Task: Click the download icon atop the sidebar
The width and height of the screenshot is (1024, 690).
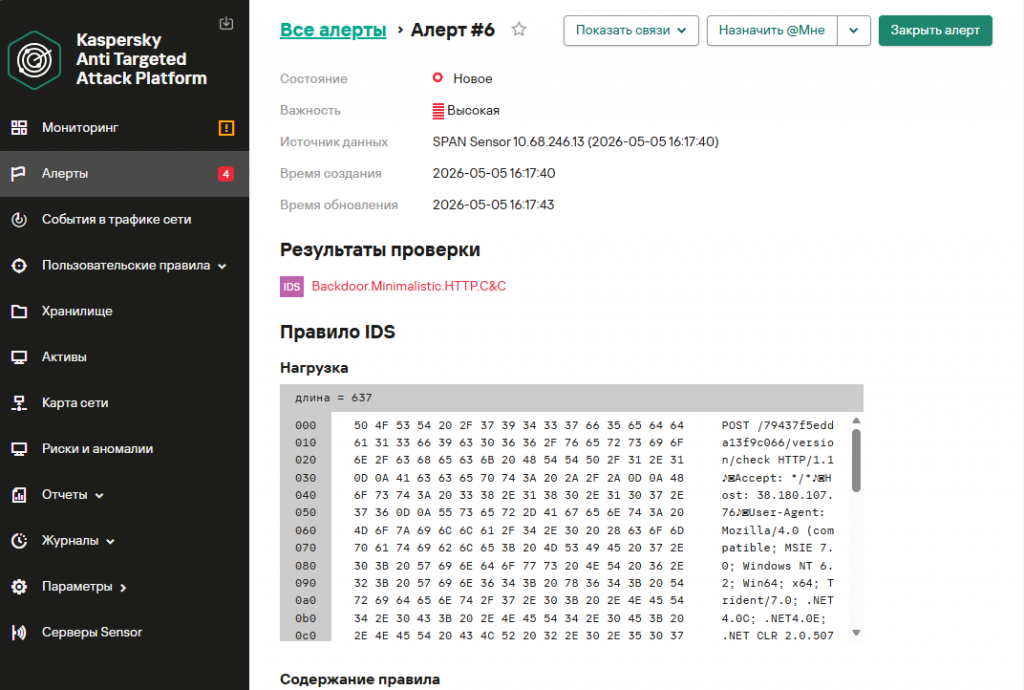Action: pos(226,24)
